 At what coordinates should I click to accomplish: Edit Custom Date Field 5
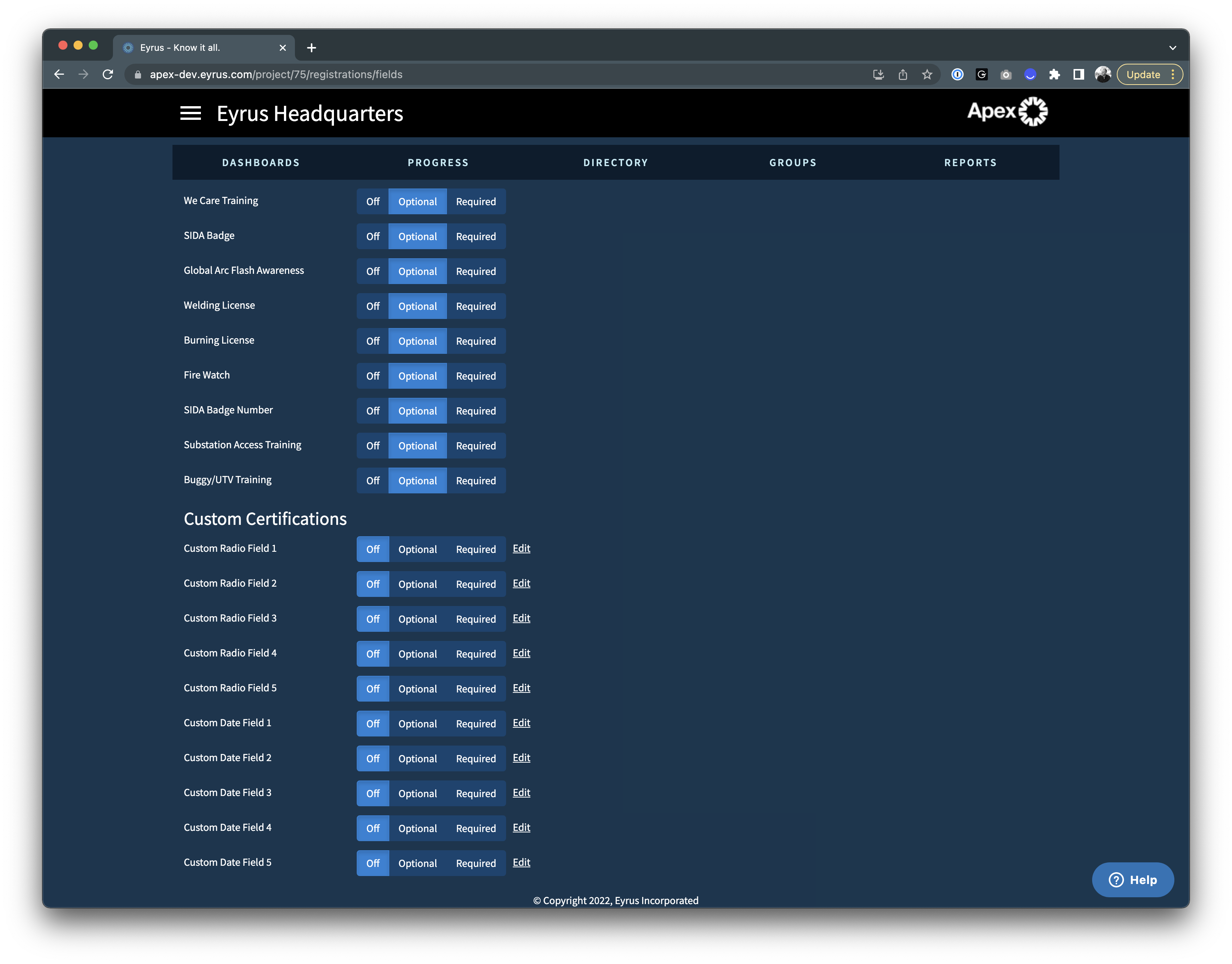pyautogui.click(x=521, y=862)
